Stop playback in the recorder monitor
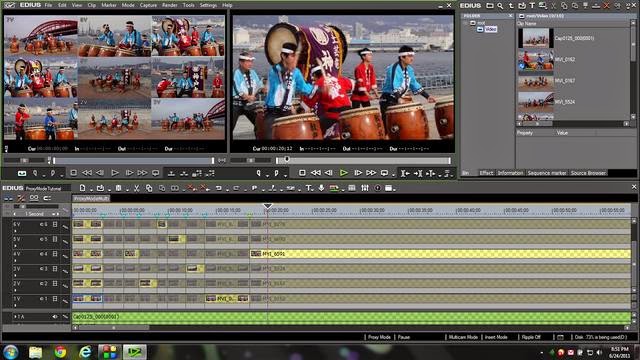This screenshot has height=360, width=640. (302, 173)
